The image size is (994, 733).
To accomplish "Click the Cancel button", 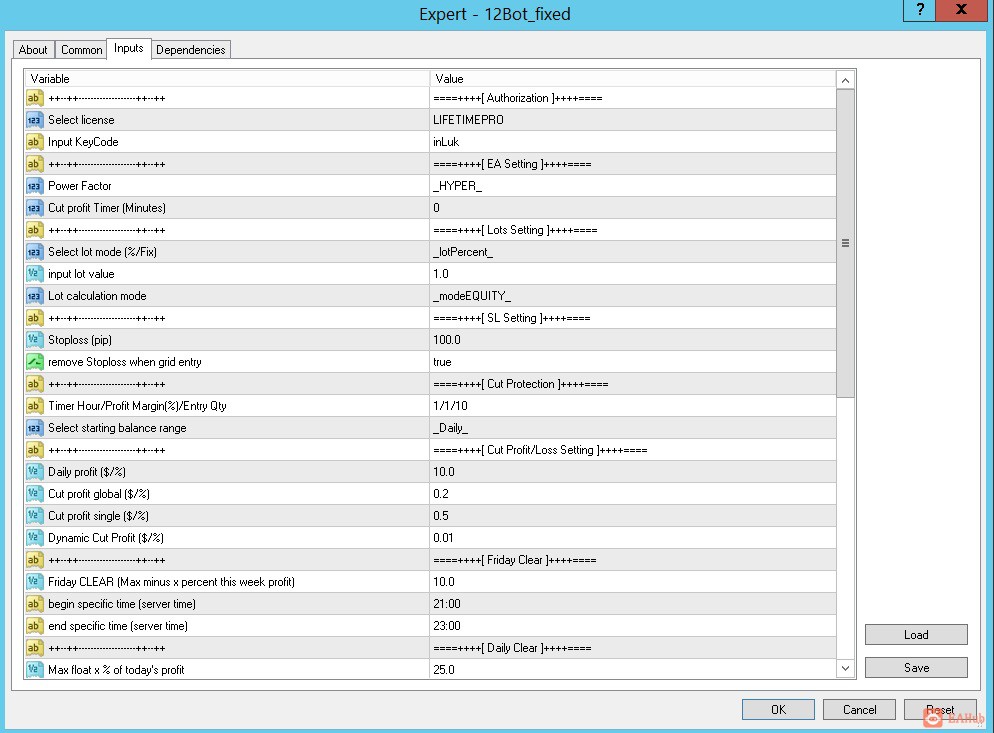I will (x=860, y=710).
